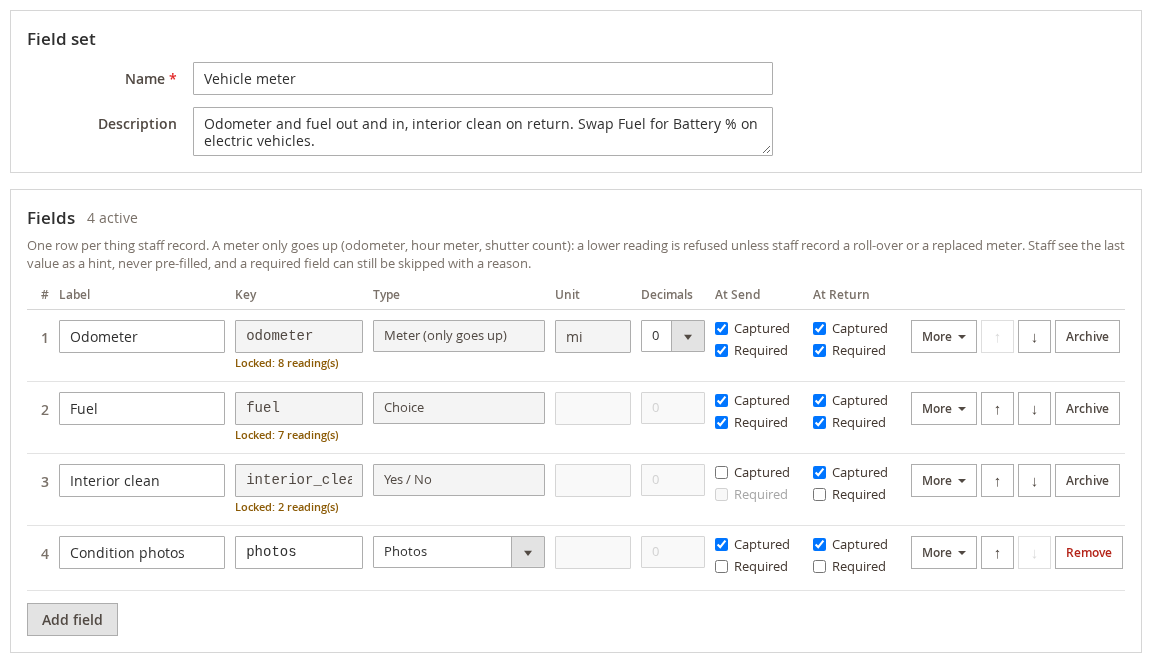The image size is (1152, 662).
Task: Click the Odometer unit field mi
Action: click(x=593, y=337)
